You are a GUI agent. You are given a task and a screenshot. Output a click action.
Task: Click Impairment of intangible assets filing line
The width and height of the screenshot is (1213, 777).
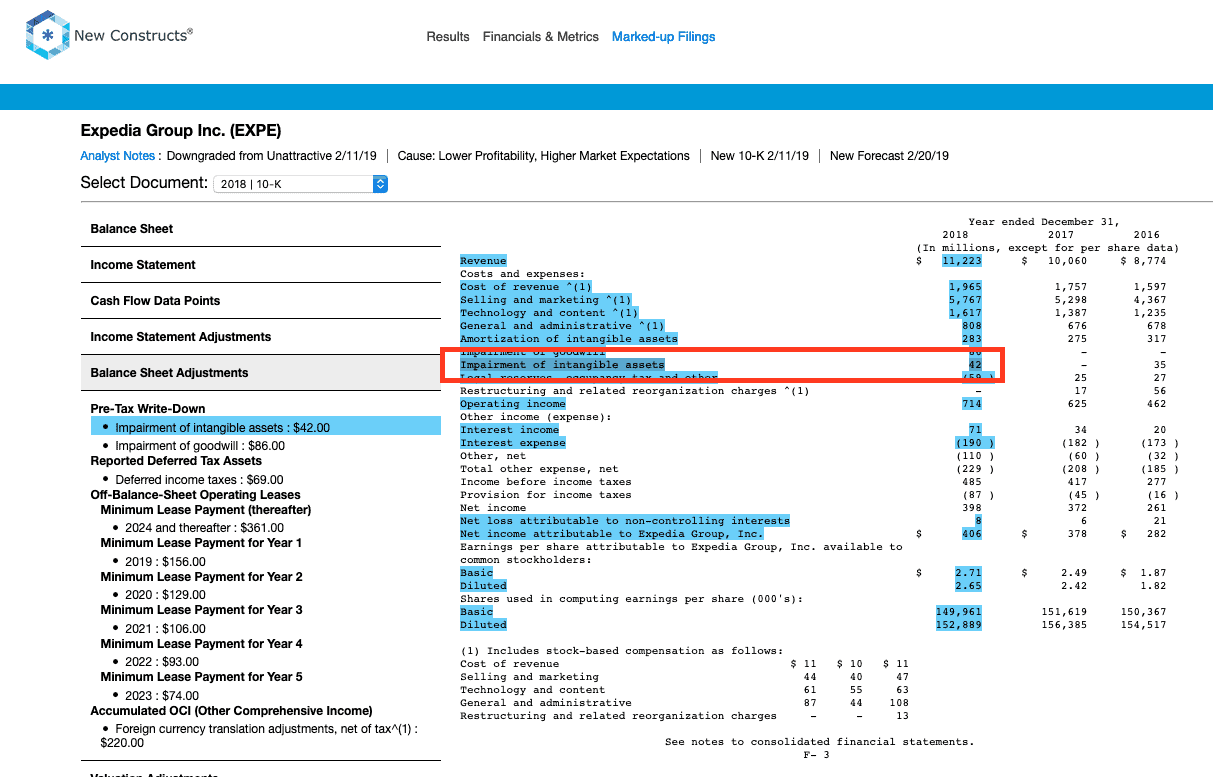point(562,365)
